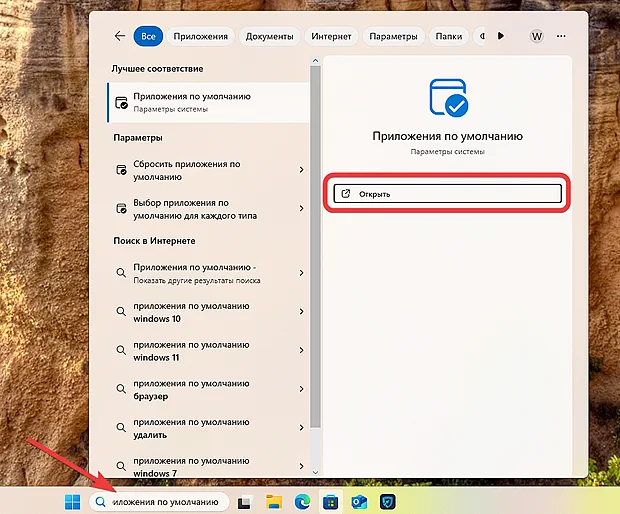Open Microsoft Store from the taskbar
Viewport: 620px width, 514px height.
pos(331,502)
